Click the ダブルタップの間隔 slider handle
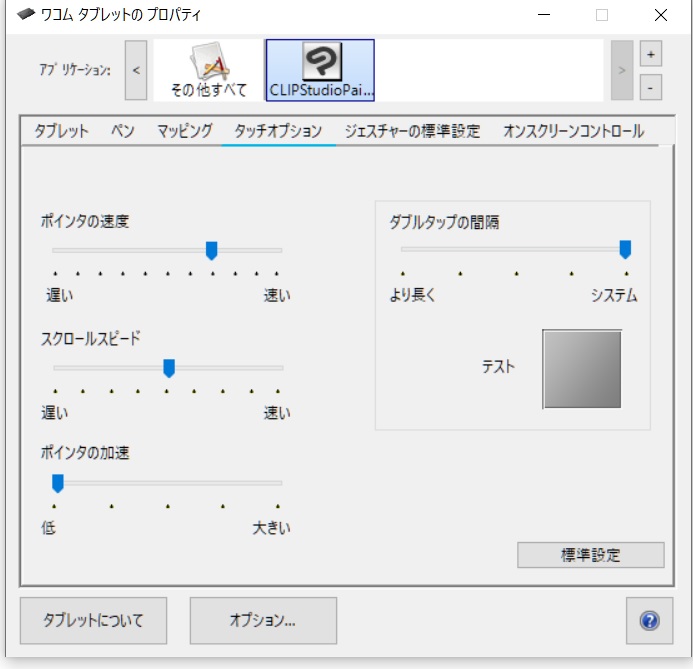693x669 pixels. pos(625,250)
